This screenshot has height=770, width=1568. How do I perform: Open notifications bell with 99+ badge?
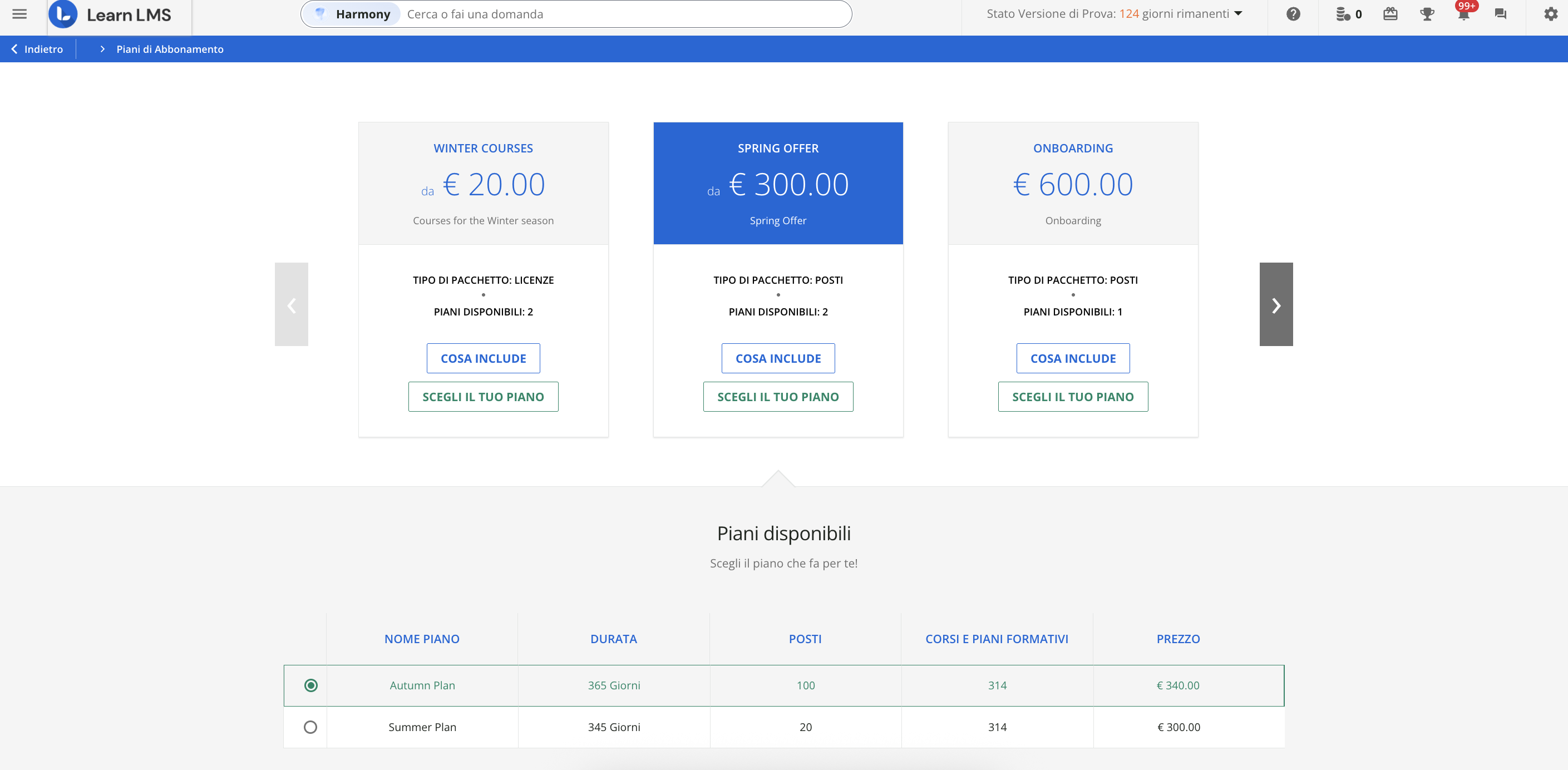click(1464, 14)
